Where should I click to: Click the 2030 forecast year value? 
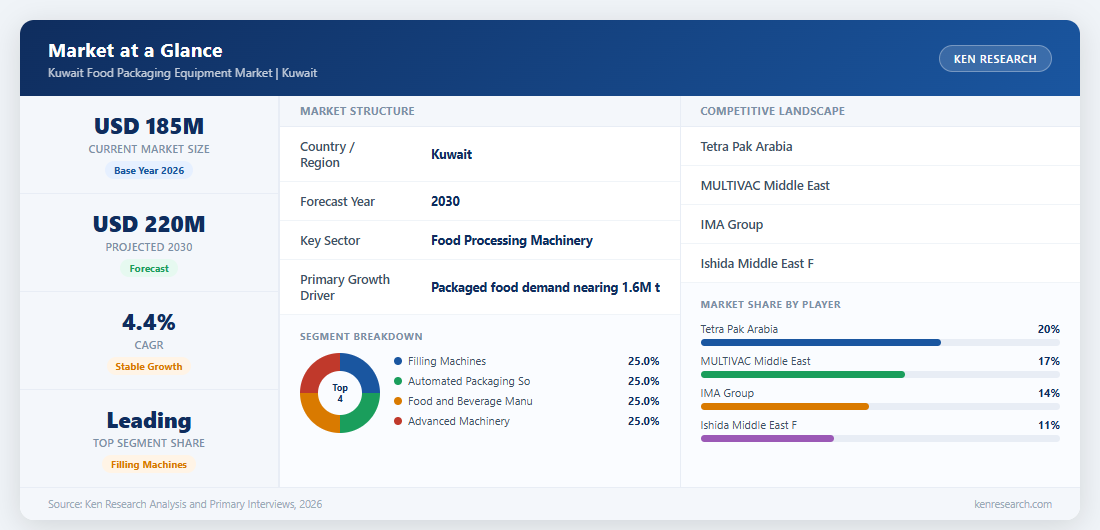click(445, 201)
